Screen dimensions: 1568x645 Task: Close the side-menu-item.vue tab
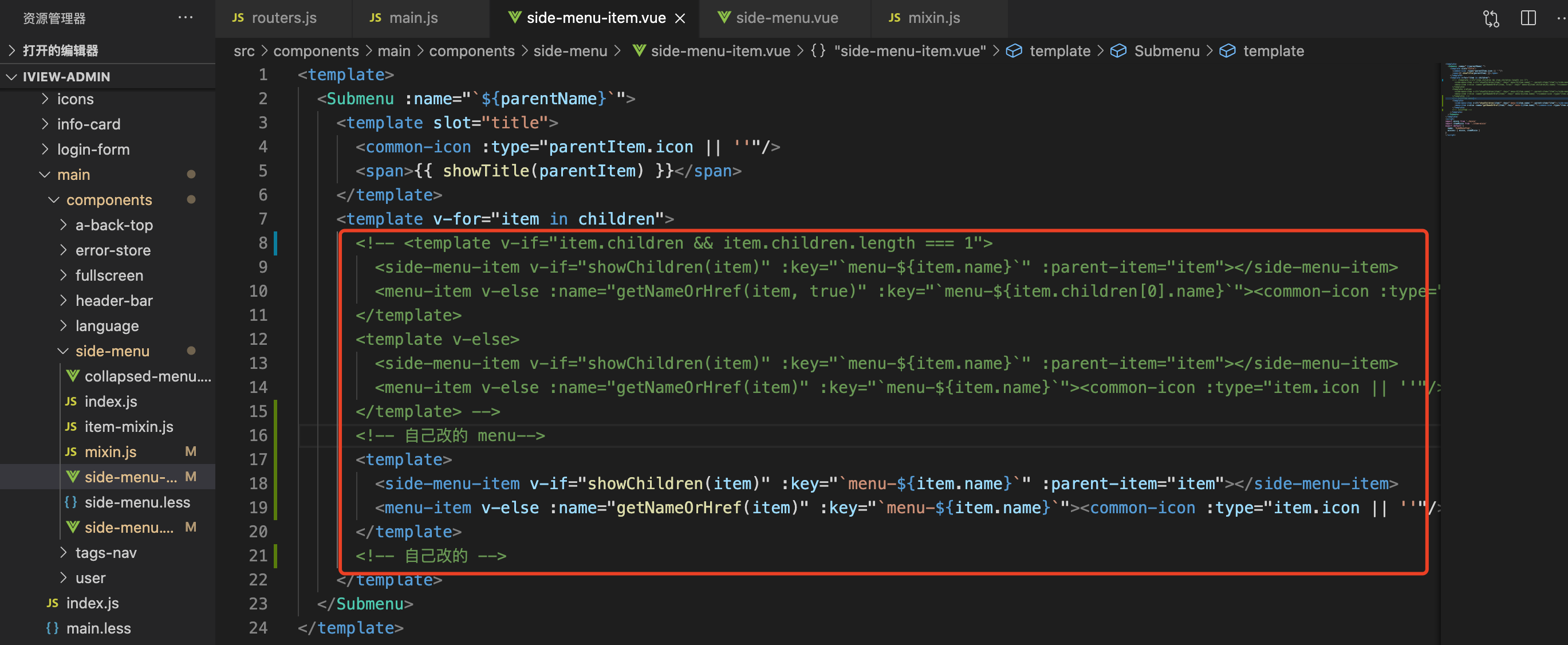click(x=680, y=18)
